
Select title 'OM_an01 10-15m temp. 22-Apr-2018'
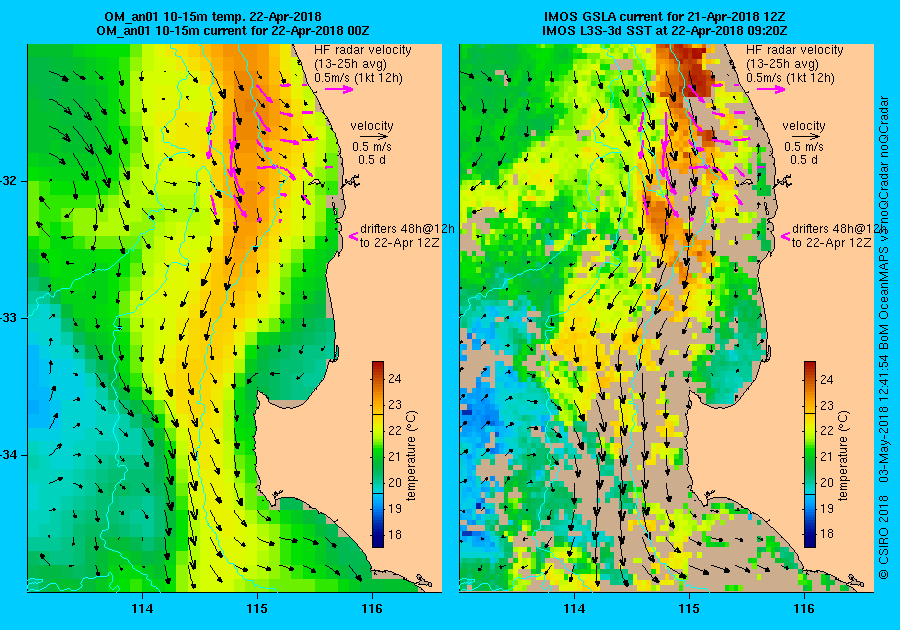pyautogui.click(x=213, y=17)
